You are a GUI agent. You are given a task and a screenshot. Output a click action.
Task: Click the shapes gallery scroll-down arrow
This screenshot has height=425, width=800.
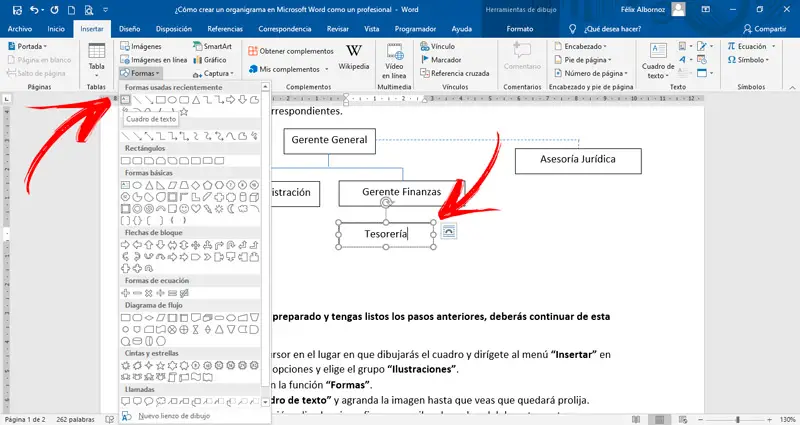(265, 402)
